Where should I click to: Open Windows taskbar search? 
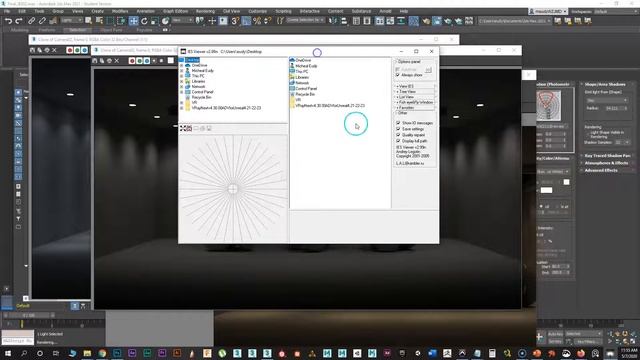coord(24,353)
